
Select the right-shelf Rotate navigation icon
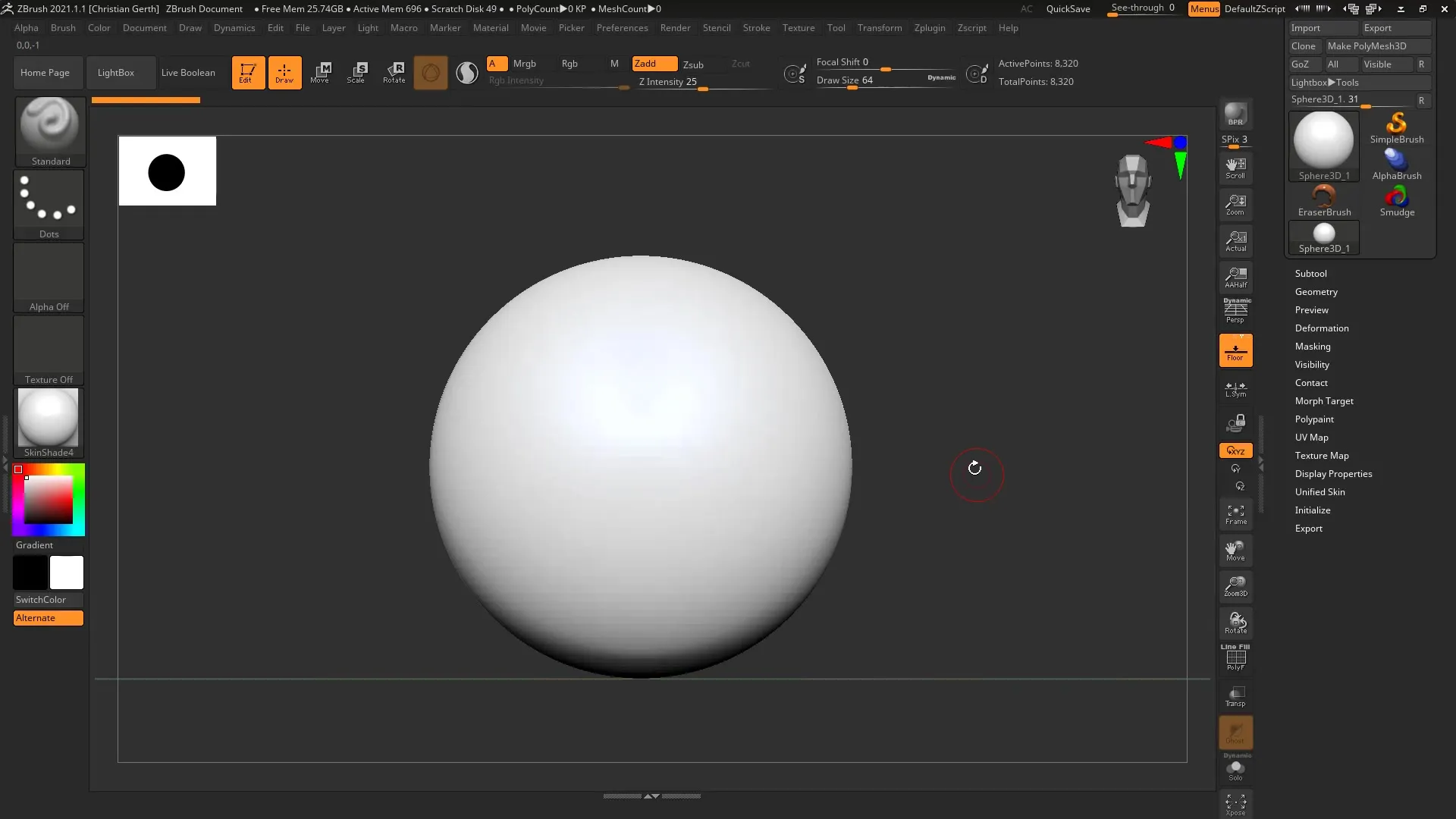pos(1235,623)
